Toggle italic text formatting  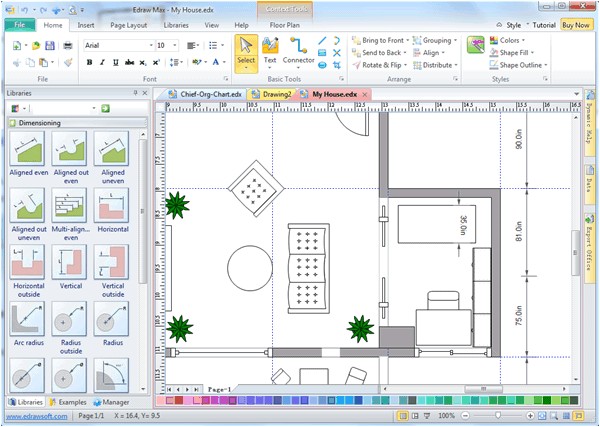(x=102, y=62)
